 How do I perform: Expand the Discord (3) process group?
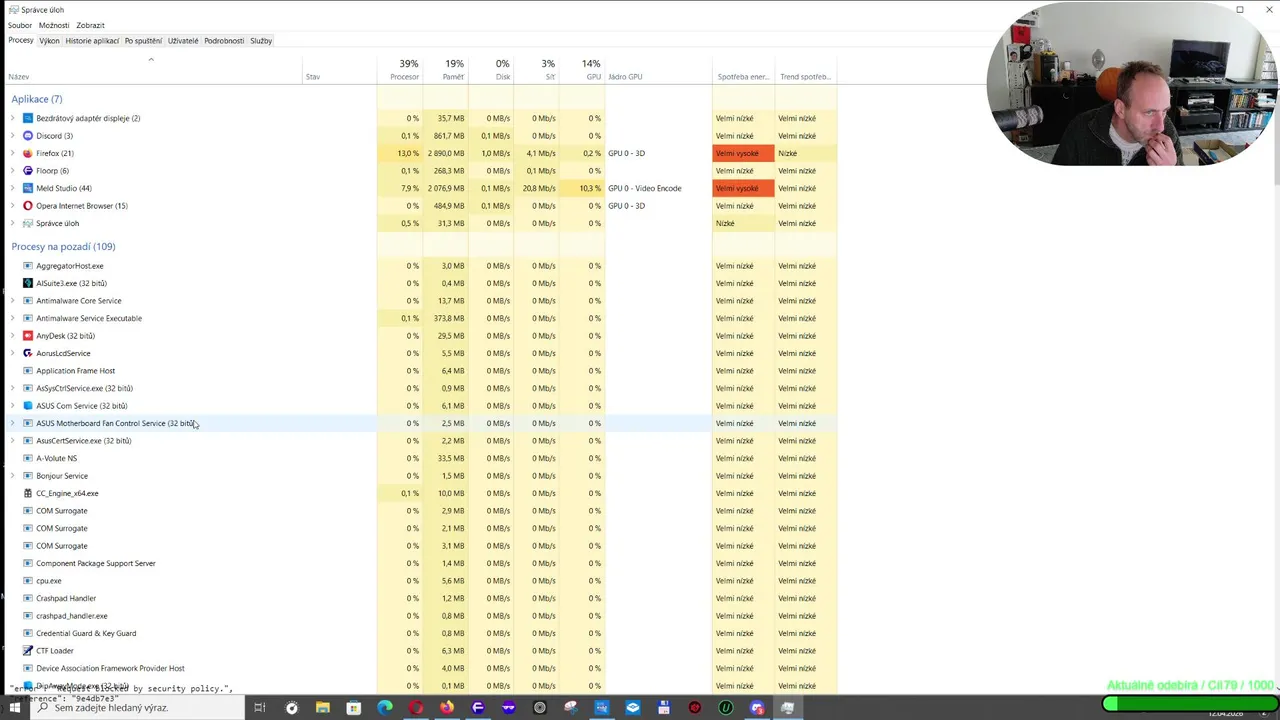pos(13,136)
